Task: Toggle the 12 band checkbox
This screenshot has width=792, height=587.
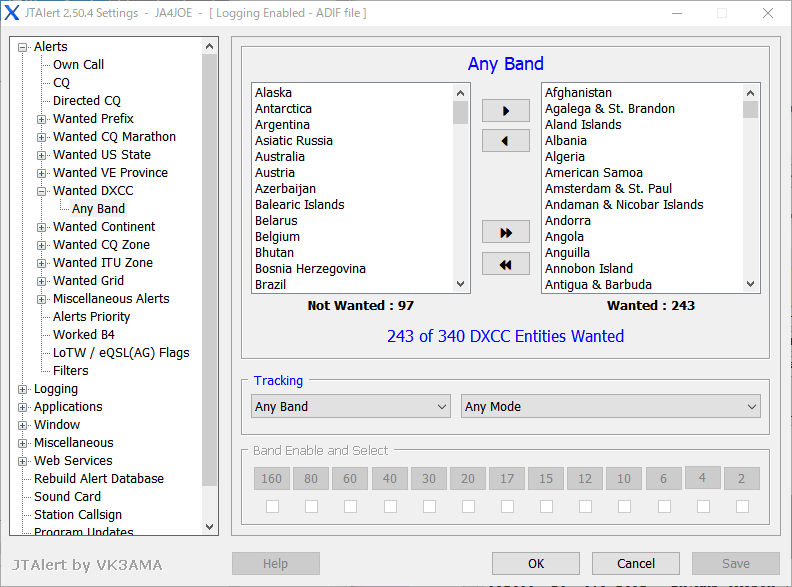Action: coord(585,506)
